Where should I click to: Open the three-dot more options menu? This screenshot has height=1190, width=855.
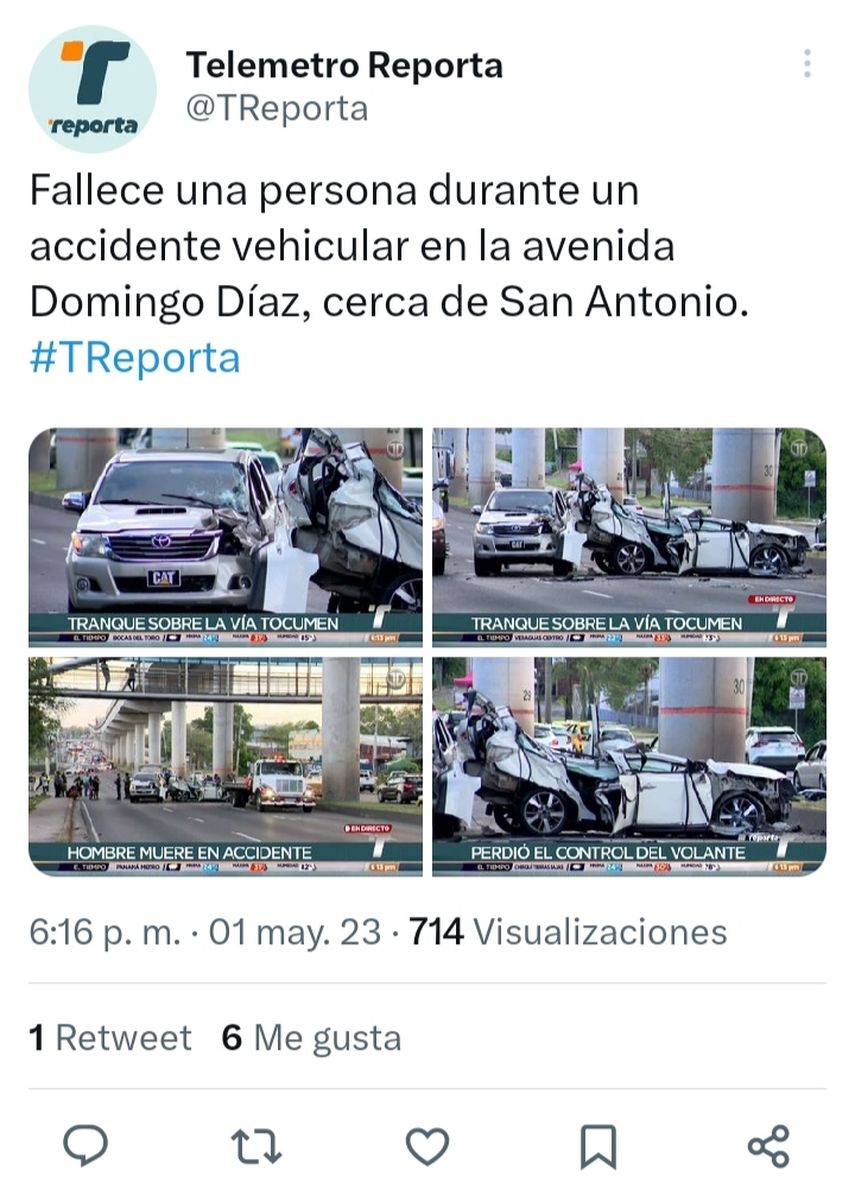(x=807, y=64)
